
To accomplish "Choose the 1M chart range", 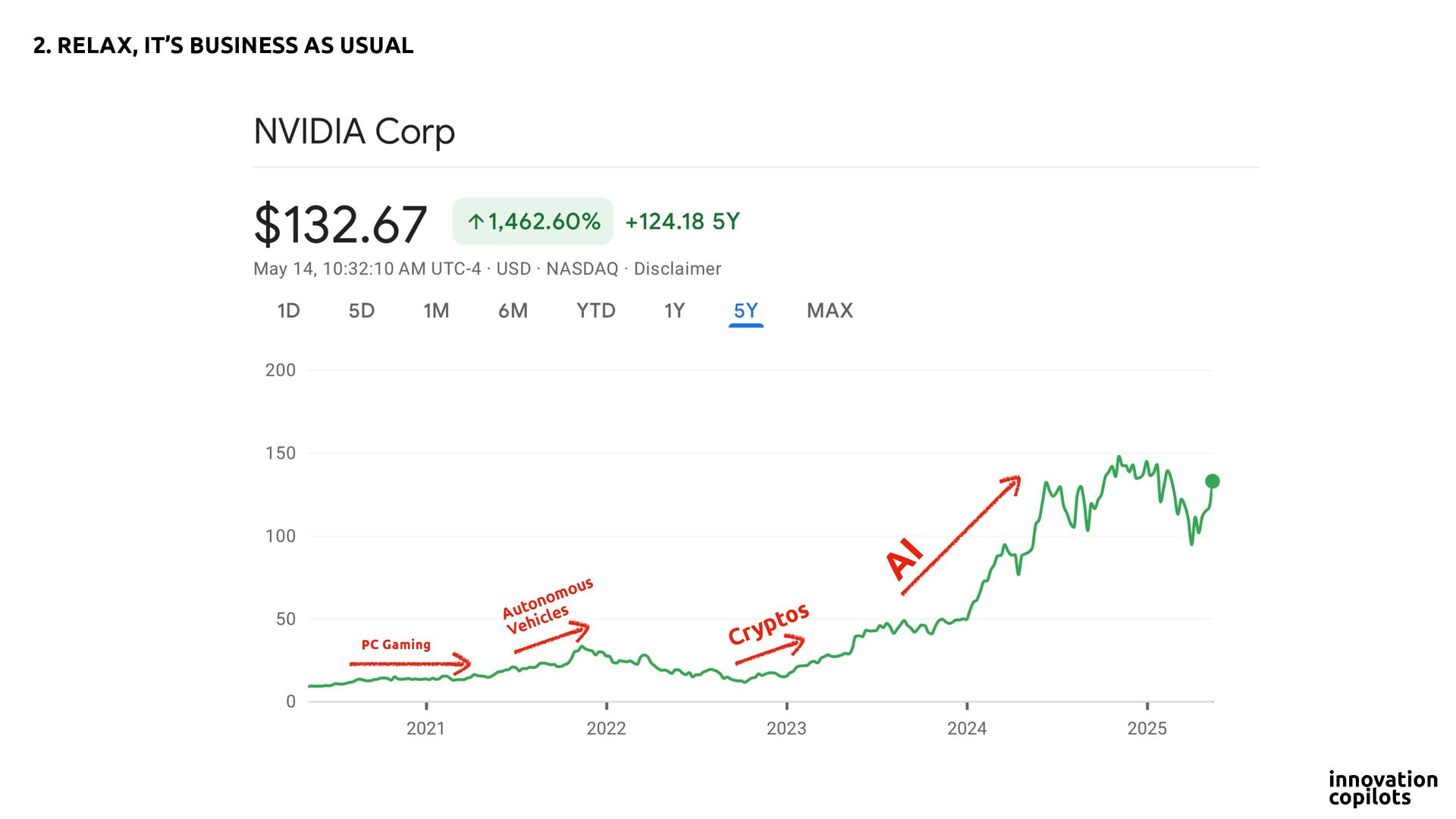I will [436, 311].
